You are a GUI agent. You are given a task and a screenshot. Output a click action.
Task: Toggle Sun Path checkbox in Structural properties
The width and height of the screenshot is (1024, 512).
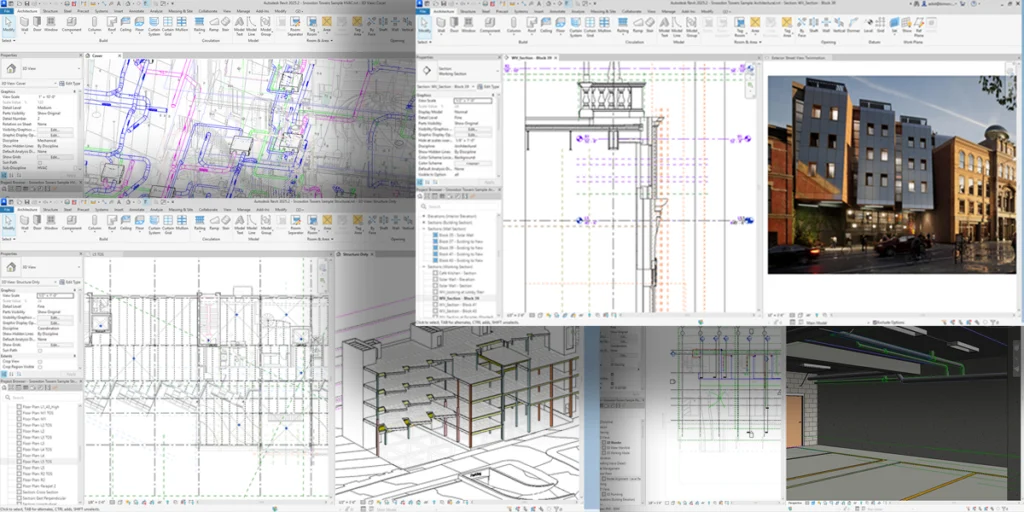40,349
